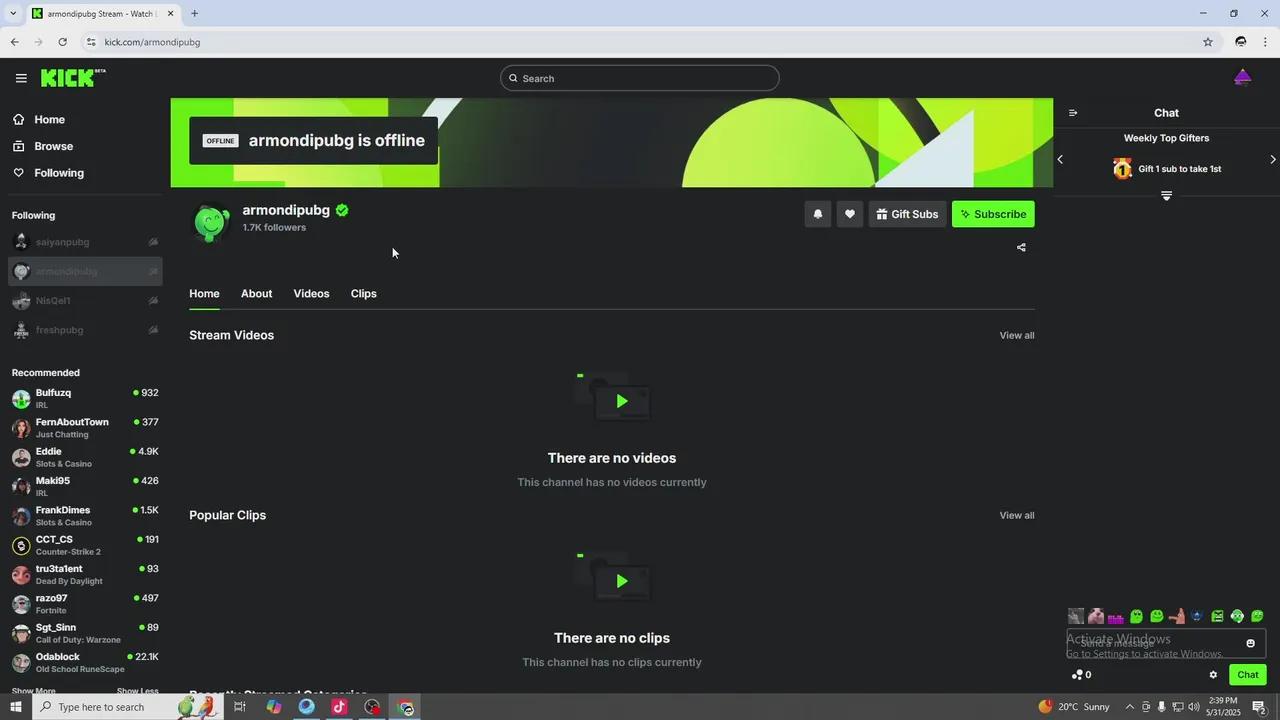
Task: Click the first place gifter medal icon
Action: point(1123,169)
